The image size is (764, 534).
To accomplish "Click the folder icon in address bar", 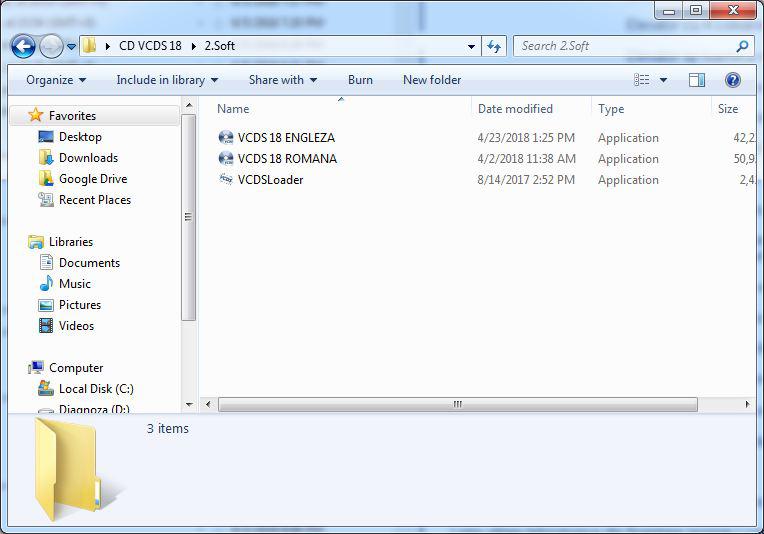I will (x=89, y=46).
